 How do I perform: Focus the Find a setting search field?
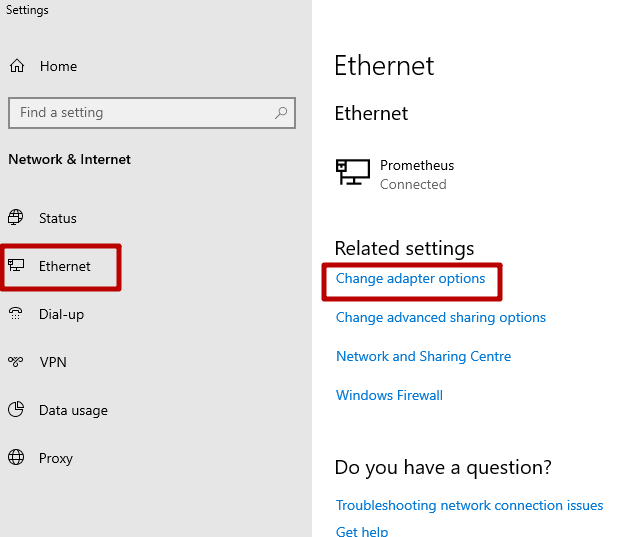(140, 113)
